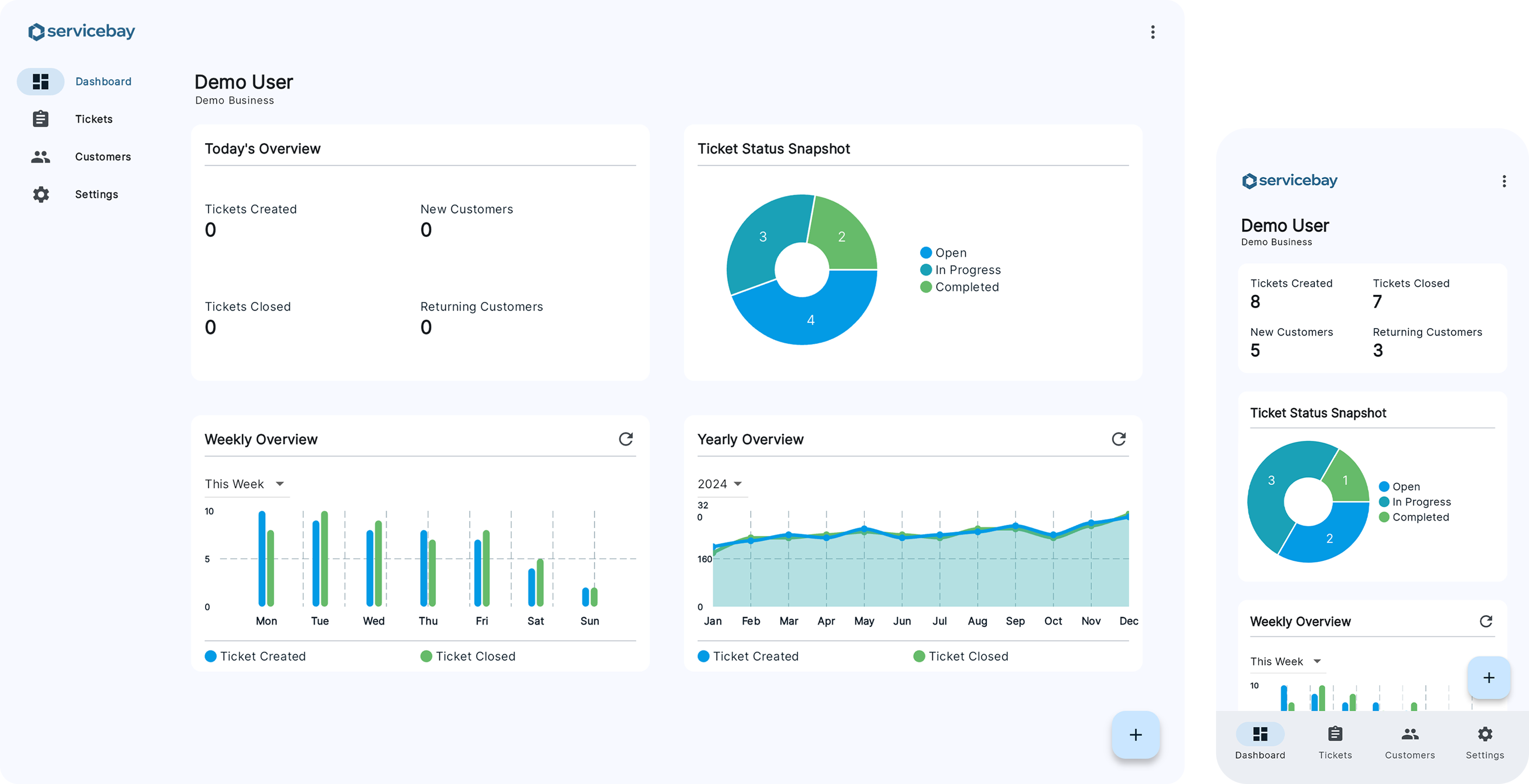Toggle Completed legend on the mobile donut chart

coord(1414,517)
